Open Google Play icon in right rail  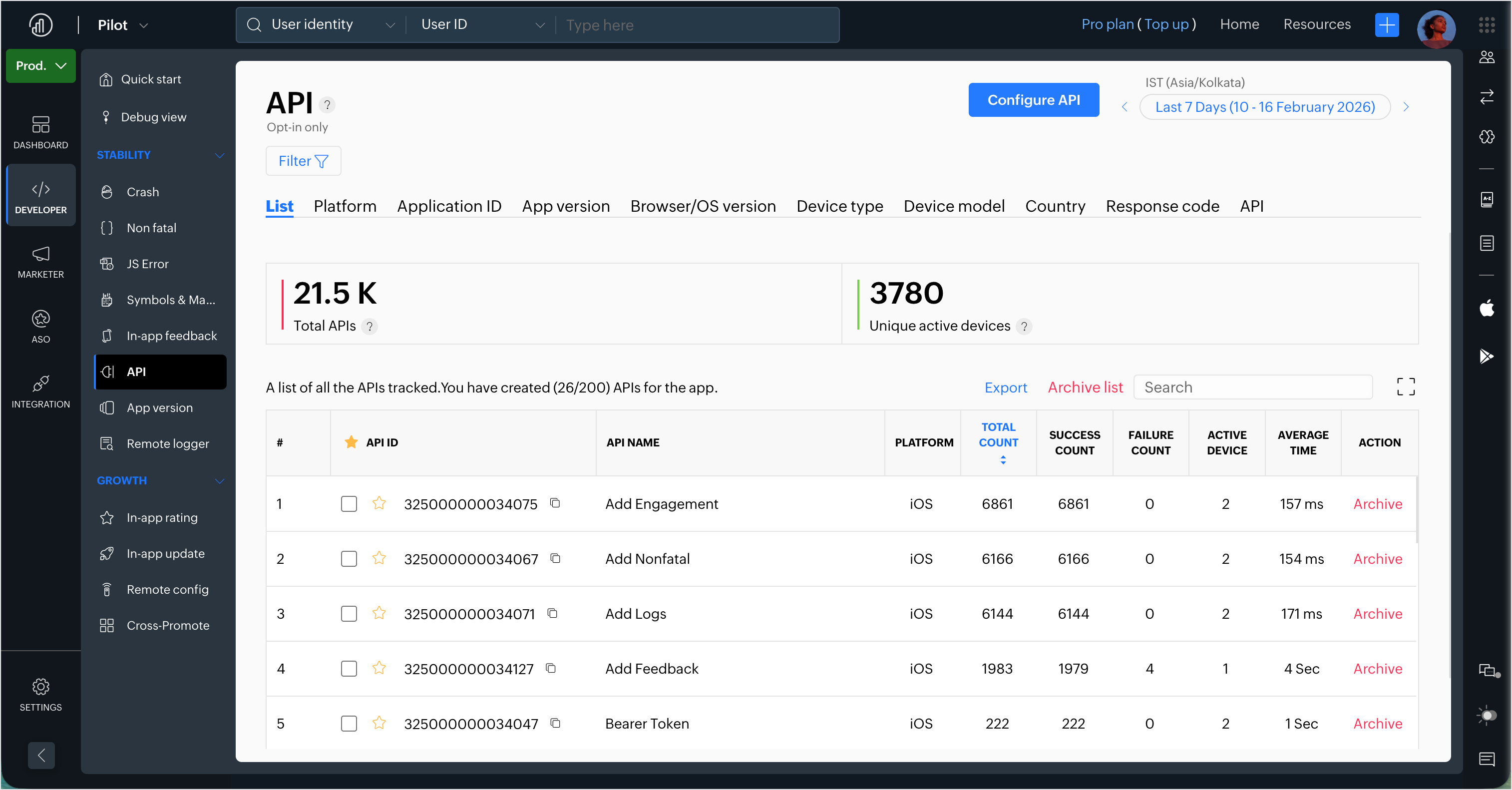[1486, 356]
